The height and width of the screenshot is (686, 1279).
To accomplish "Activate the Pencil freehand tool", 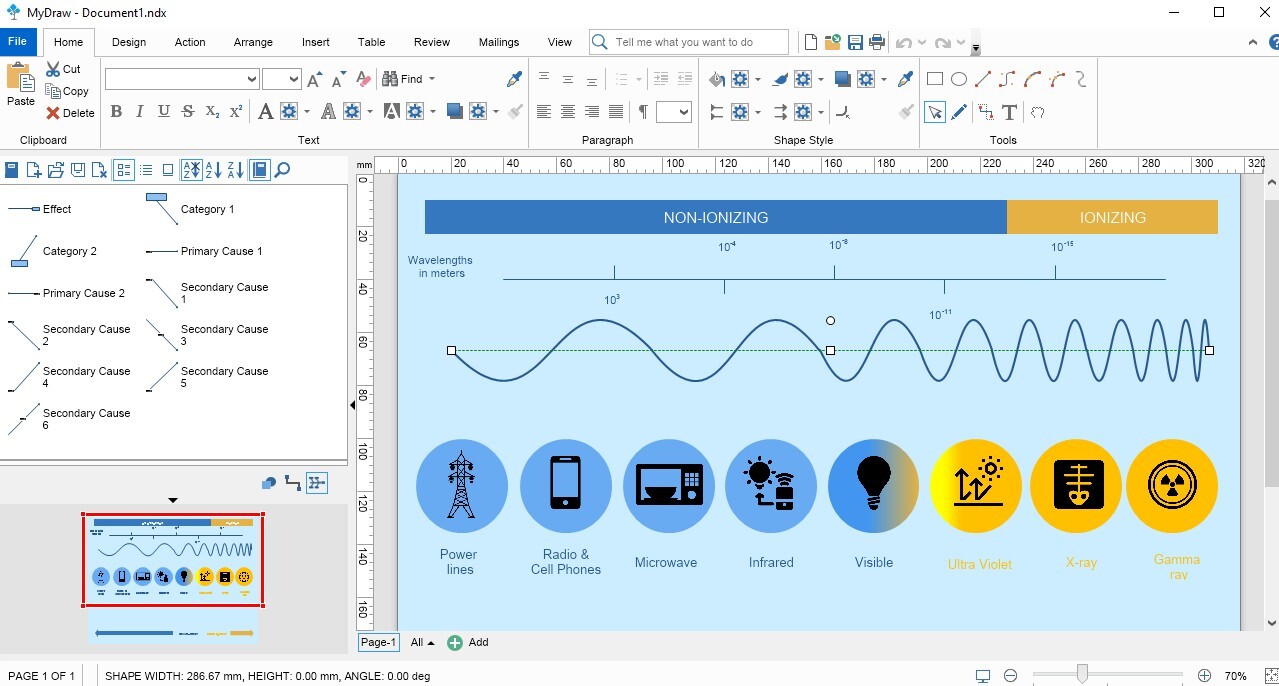I will pos(959,112).
